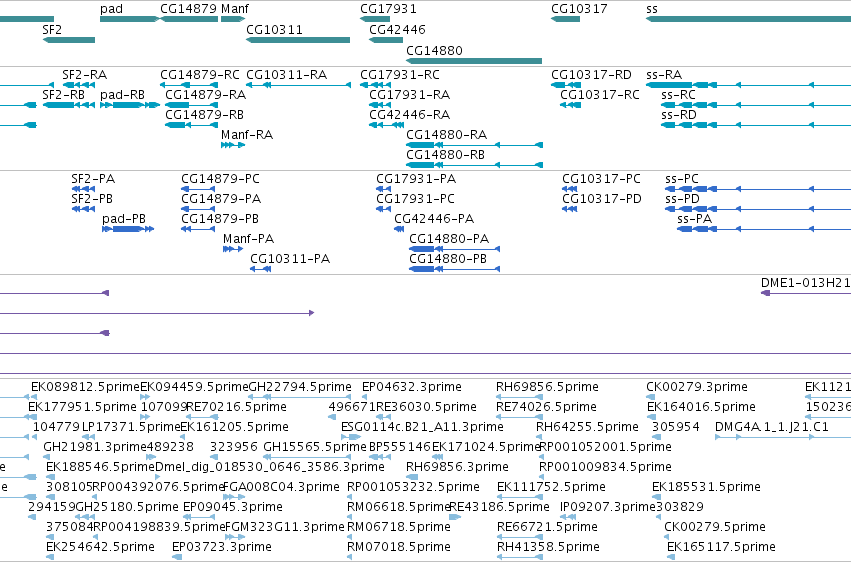Click the ss gene label
The width and height of the screenshot is (851, 562).
(x=652, y=9)
